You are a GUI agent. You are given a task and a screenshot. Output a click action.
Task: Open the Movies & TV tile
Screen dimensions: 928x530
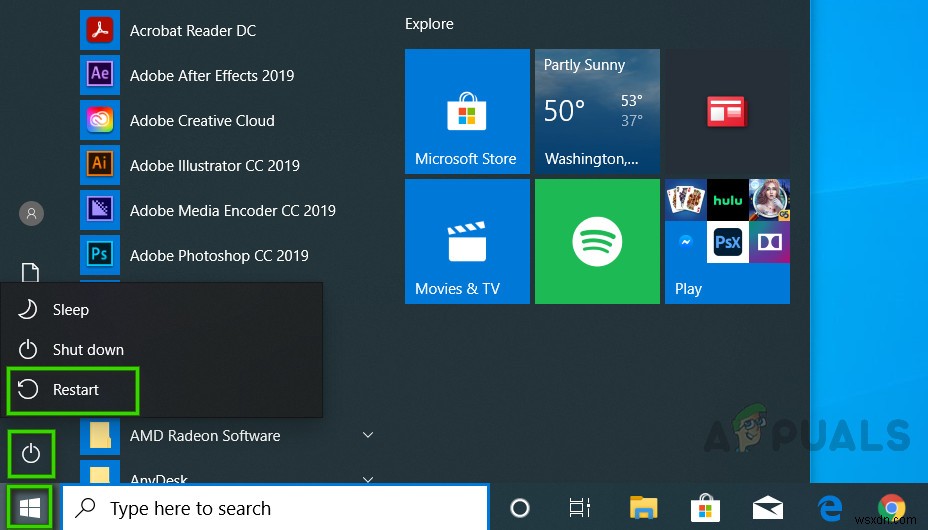467,241
